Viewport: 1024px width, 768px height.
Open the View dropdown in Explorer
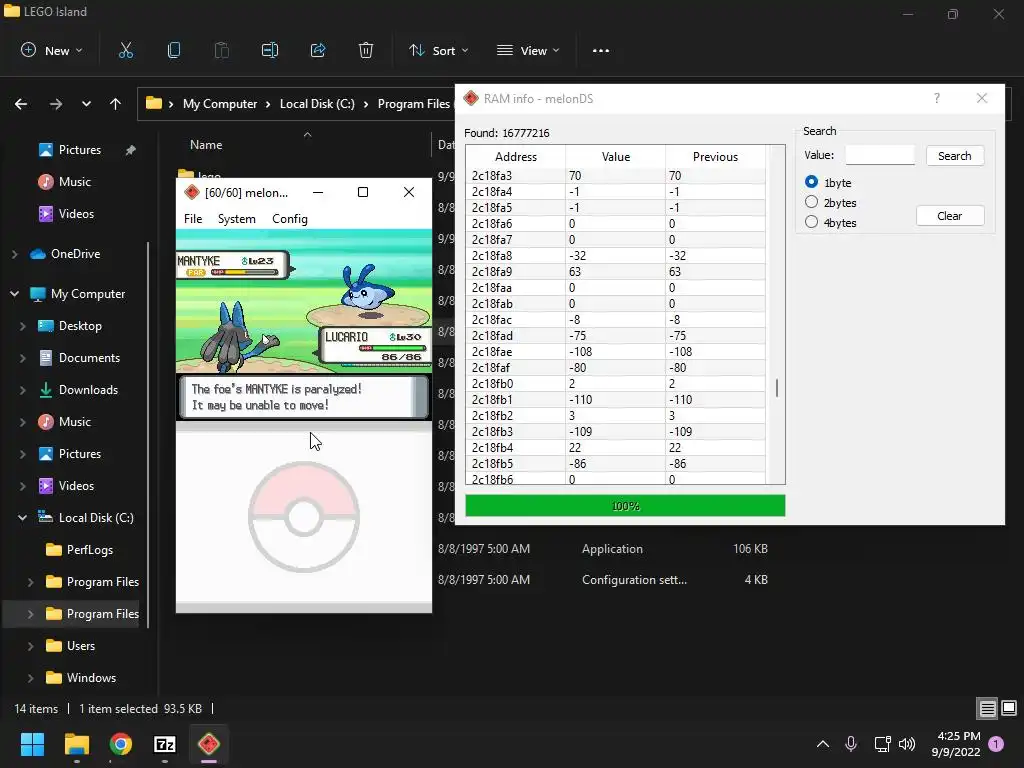[528, 50]
